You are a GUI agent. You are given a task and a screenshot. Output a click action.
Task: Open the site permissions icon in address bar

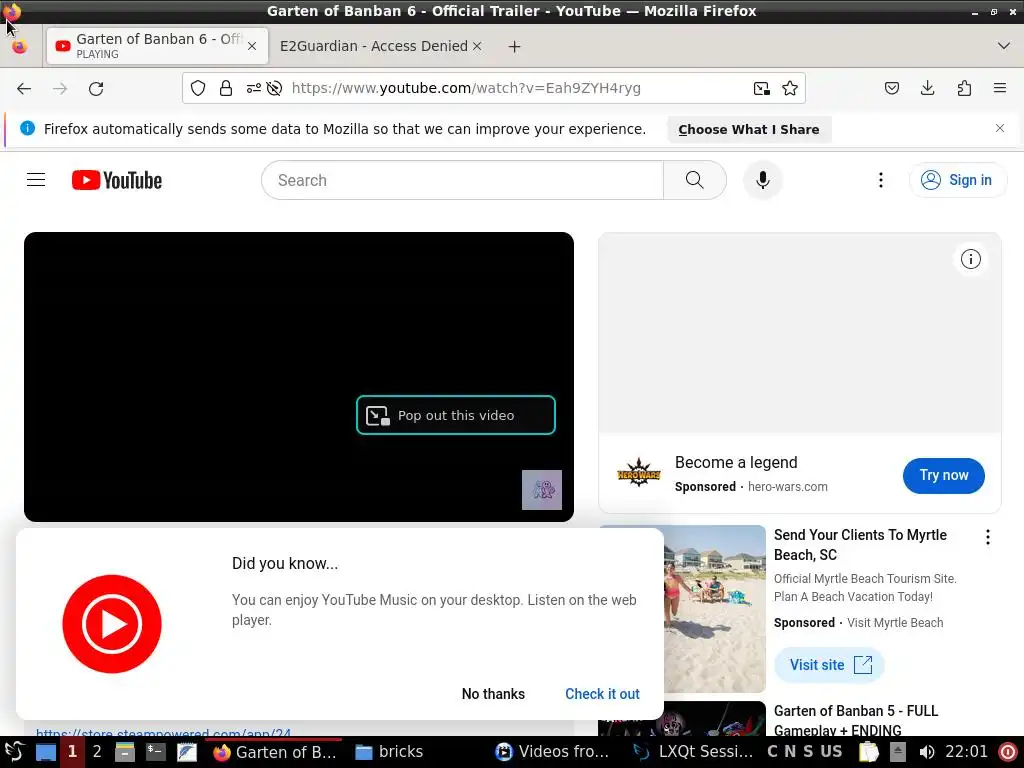[x=253, y=88]
